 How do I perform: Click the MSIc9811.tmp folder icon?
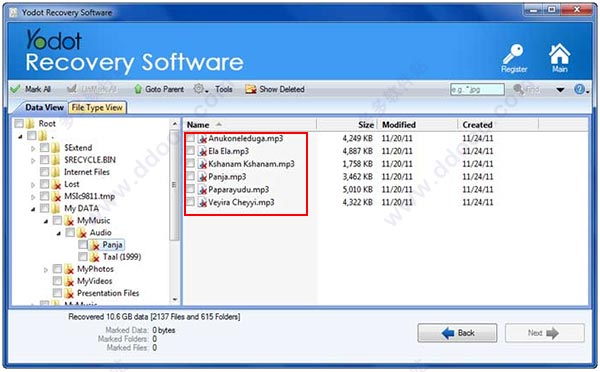[56, 197]
